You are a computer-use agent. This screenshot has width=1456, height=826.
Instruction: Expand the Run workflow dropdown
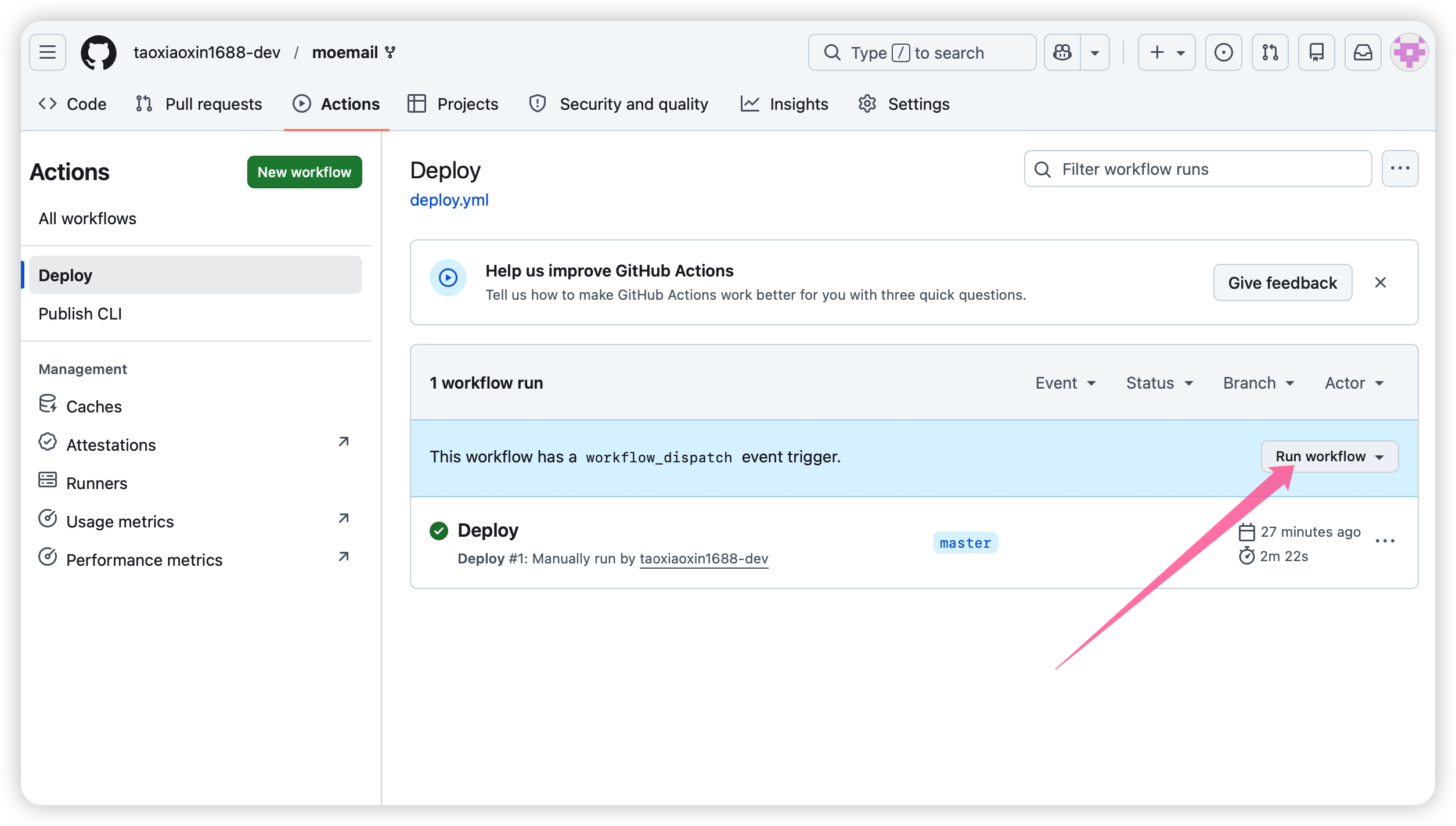click(1329, 457)
